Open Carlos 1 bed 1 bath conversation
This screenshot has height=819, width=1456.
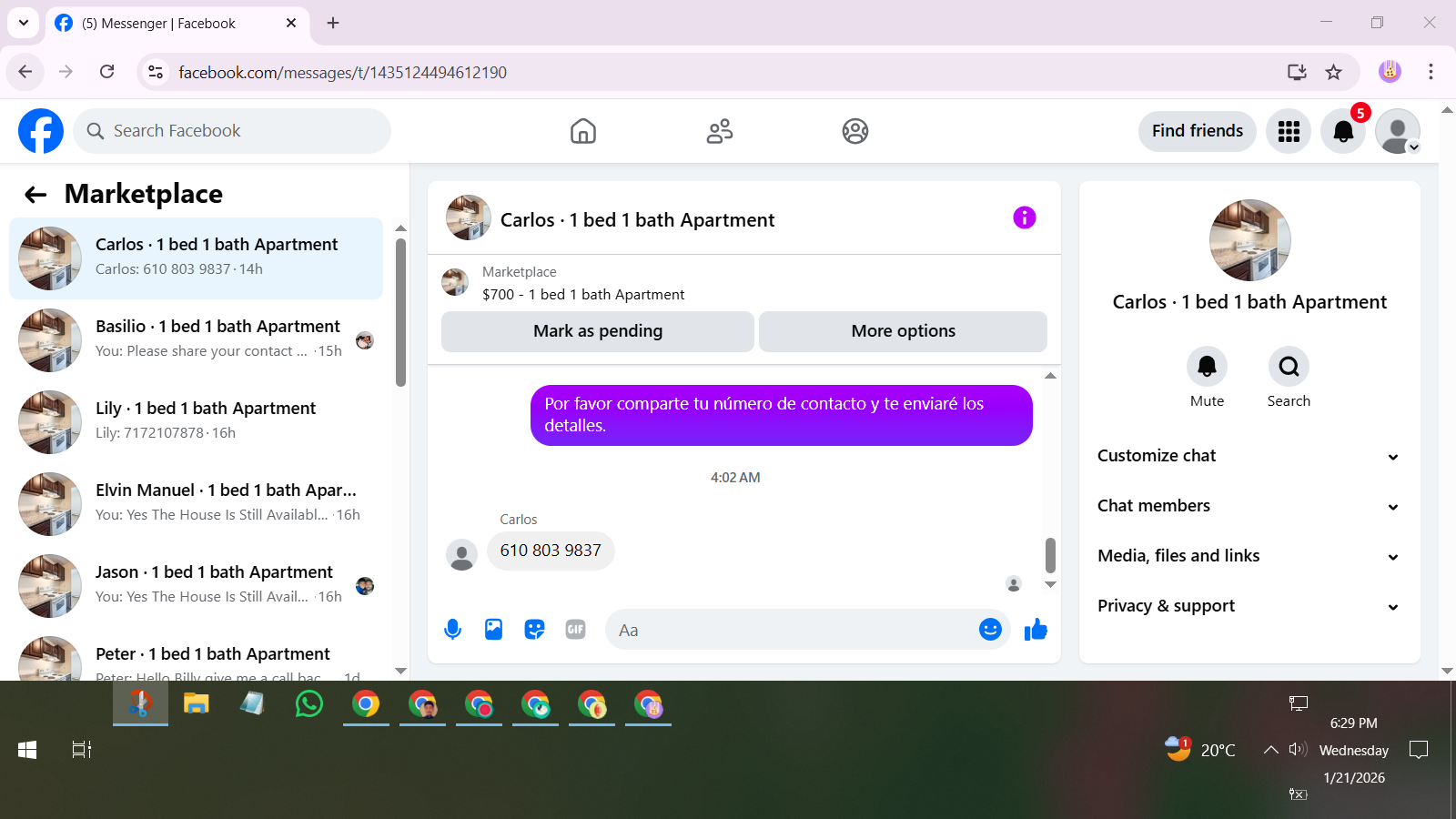click(x=196, y=258)
